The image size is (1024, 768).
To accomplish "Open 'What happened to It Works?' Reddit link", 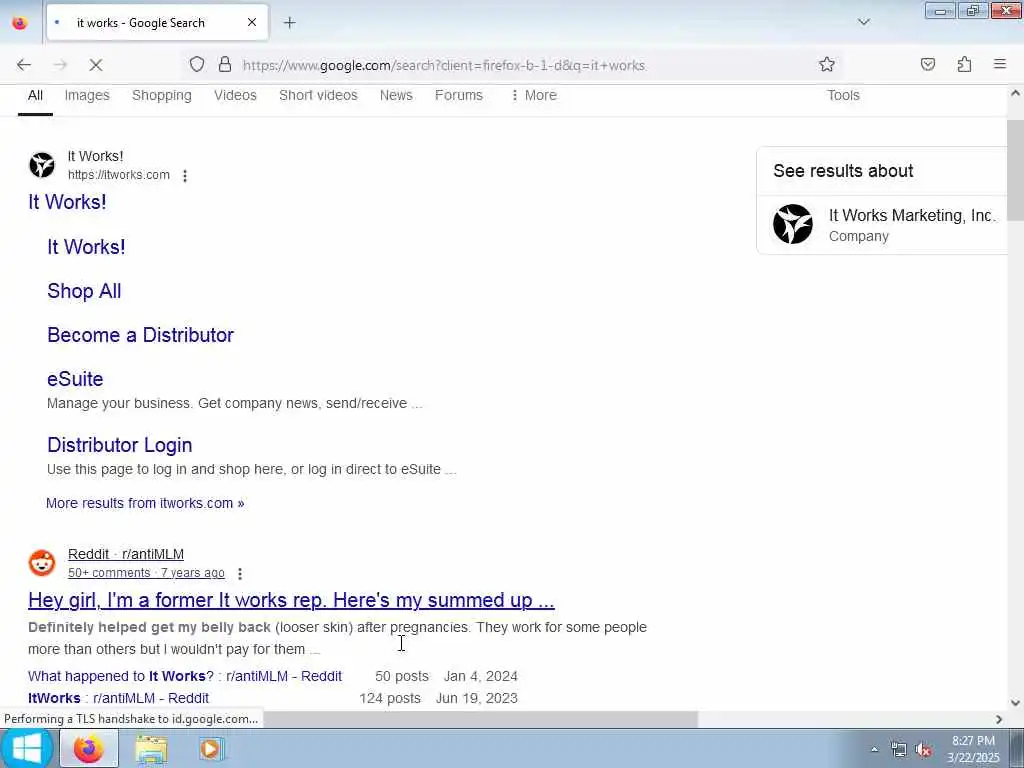I will point(185,676).
